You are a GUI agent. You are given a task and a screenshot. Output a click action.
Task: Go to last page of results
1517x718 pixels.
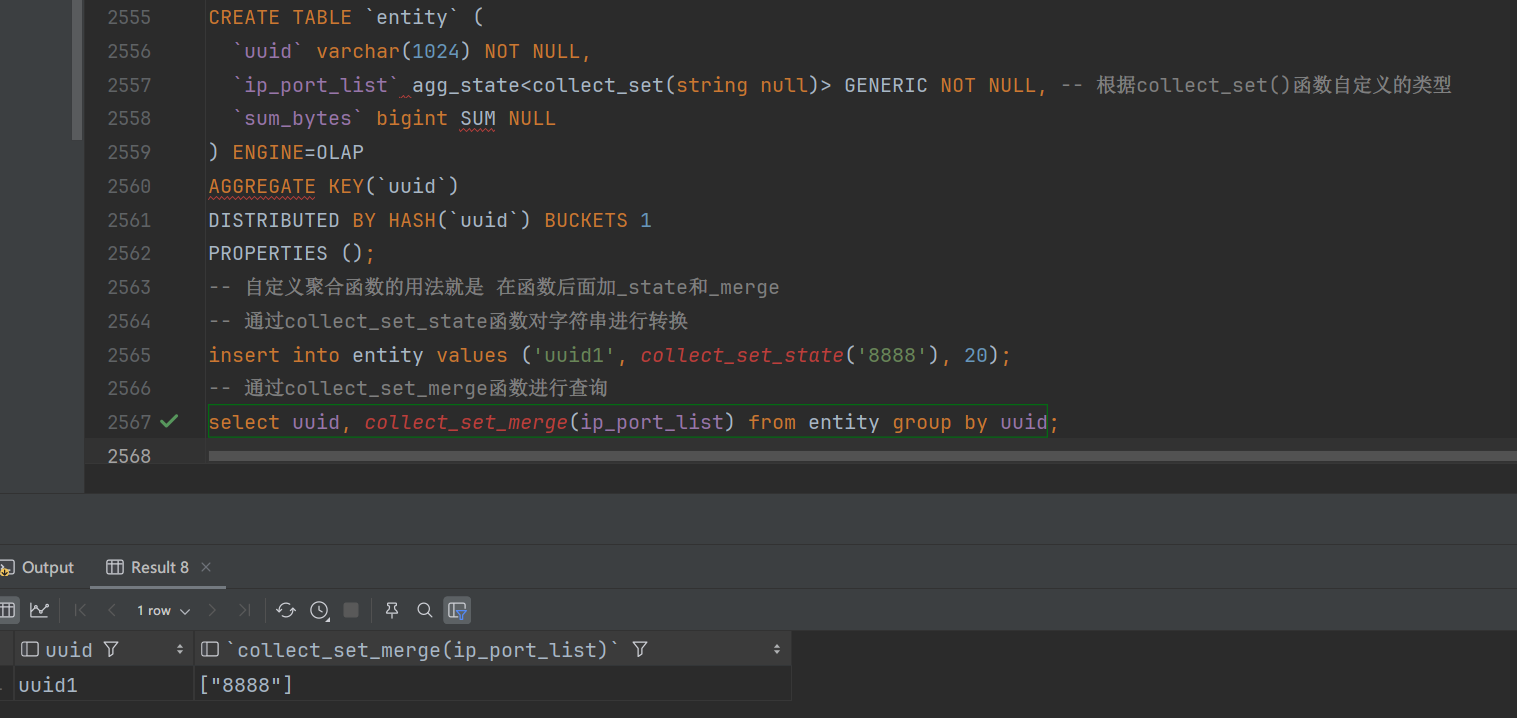(x=243, y=610)
